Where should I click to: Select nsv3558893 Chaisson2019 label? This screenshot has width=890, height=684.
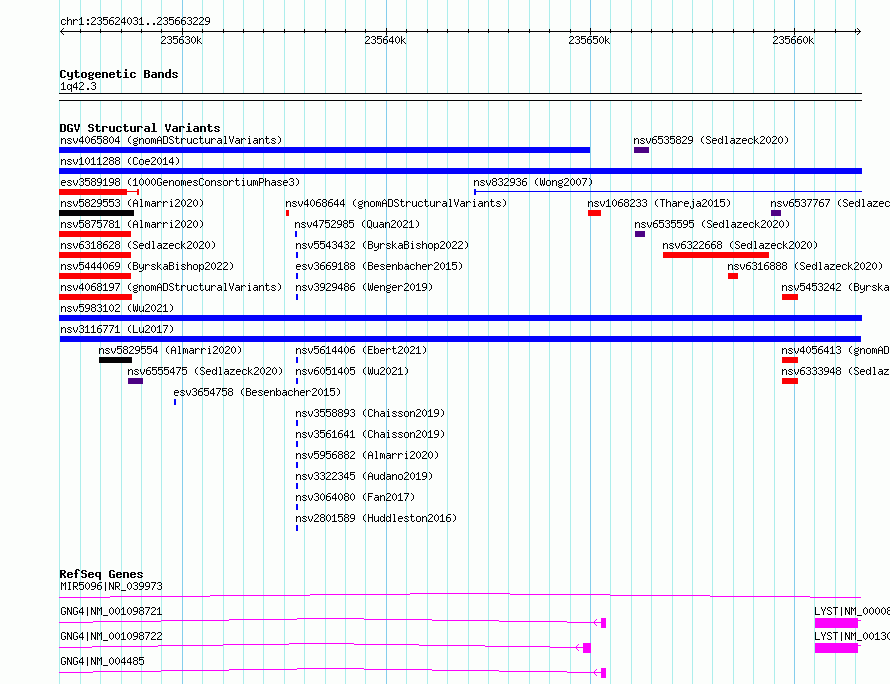370,413
